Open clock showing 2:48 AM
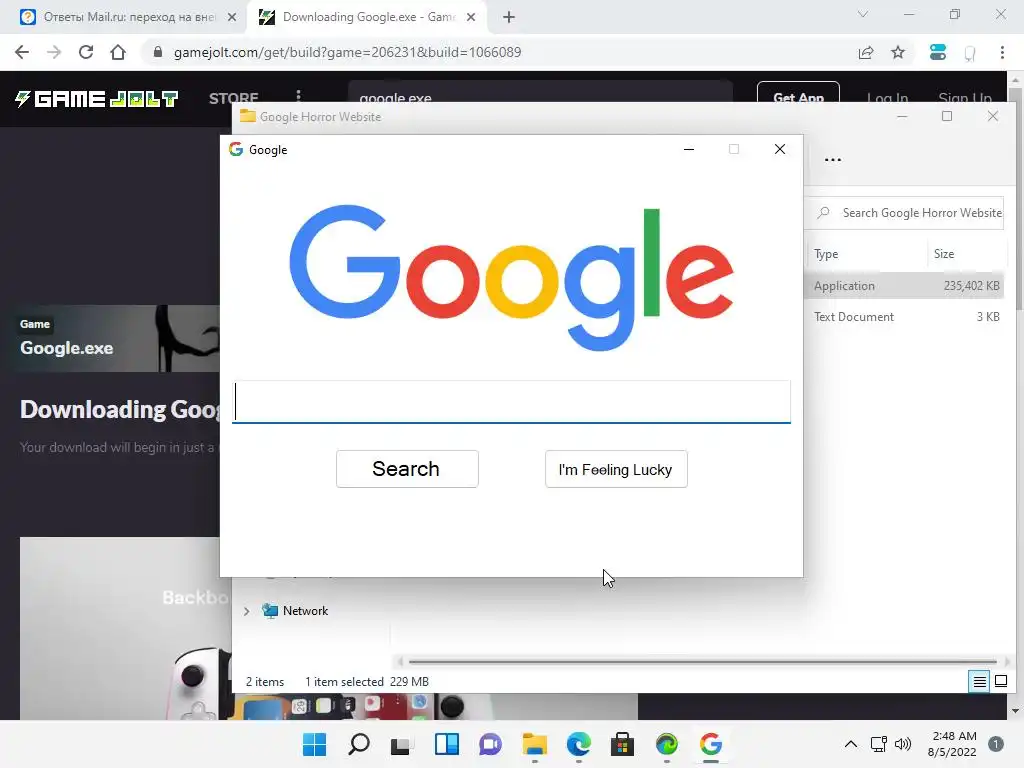 click(x=952, y=744)
